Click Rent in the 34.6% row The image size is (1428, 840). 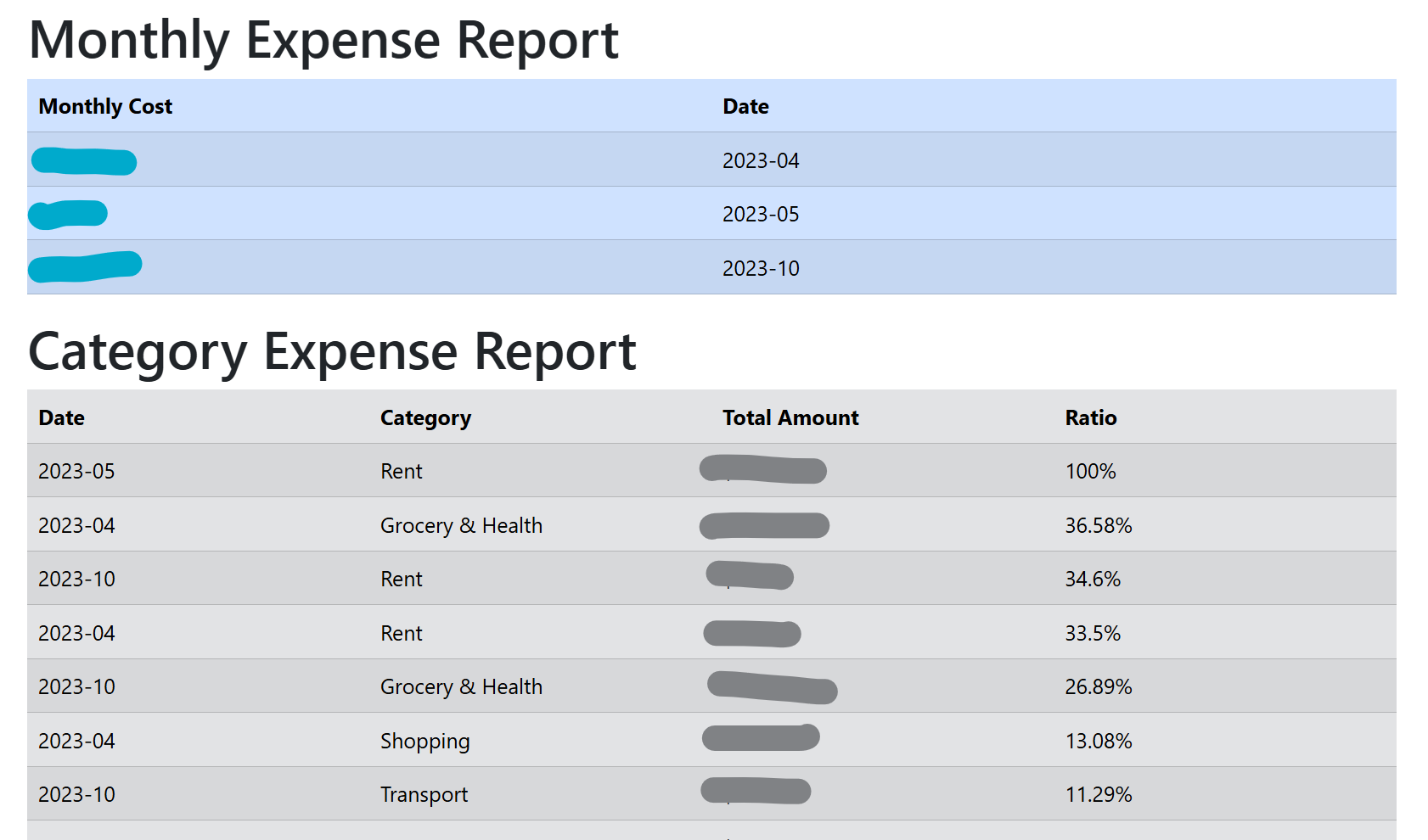[x=401, y=579]
